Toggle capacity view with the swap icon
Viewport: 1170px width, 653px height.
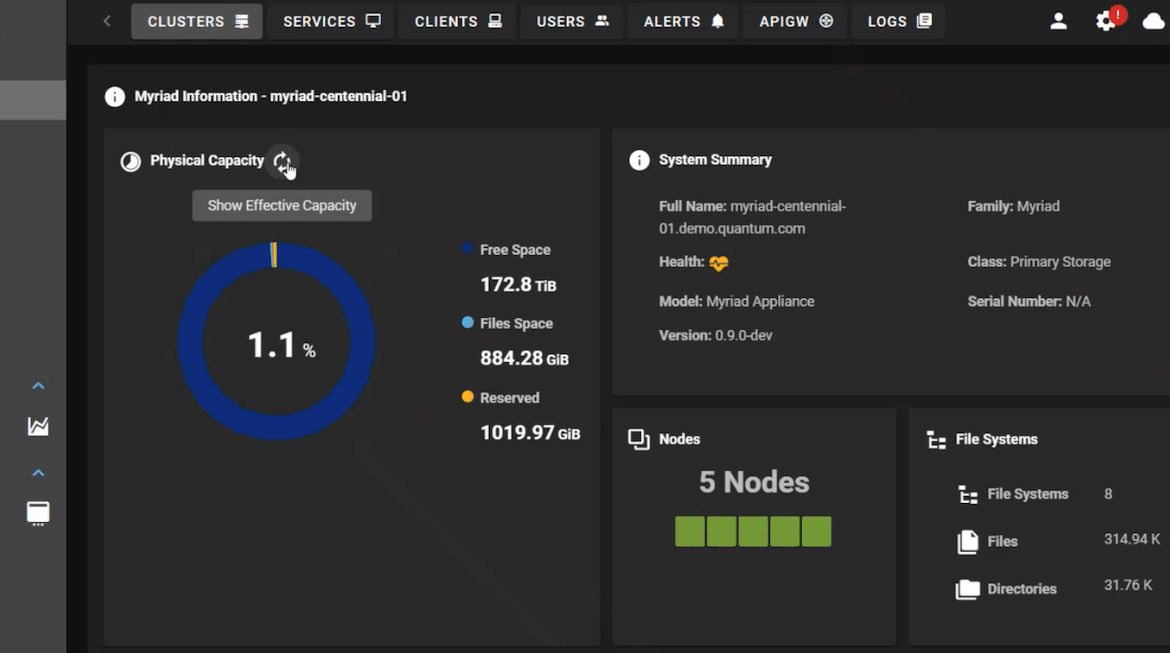coord(282,161)
